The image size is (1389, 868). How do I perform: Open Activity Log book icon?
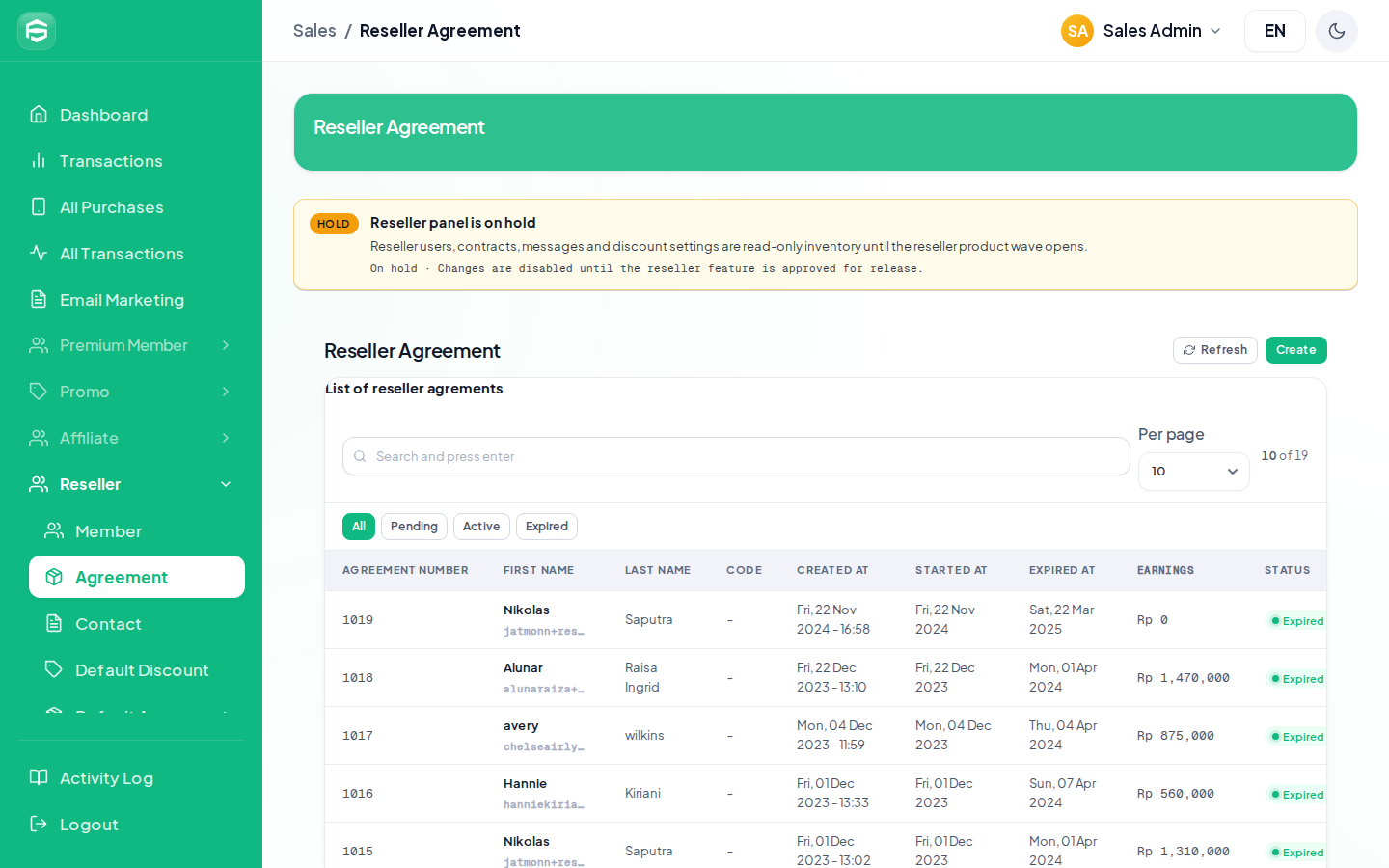coord(39,777)
